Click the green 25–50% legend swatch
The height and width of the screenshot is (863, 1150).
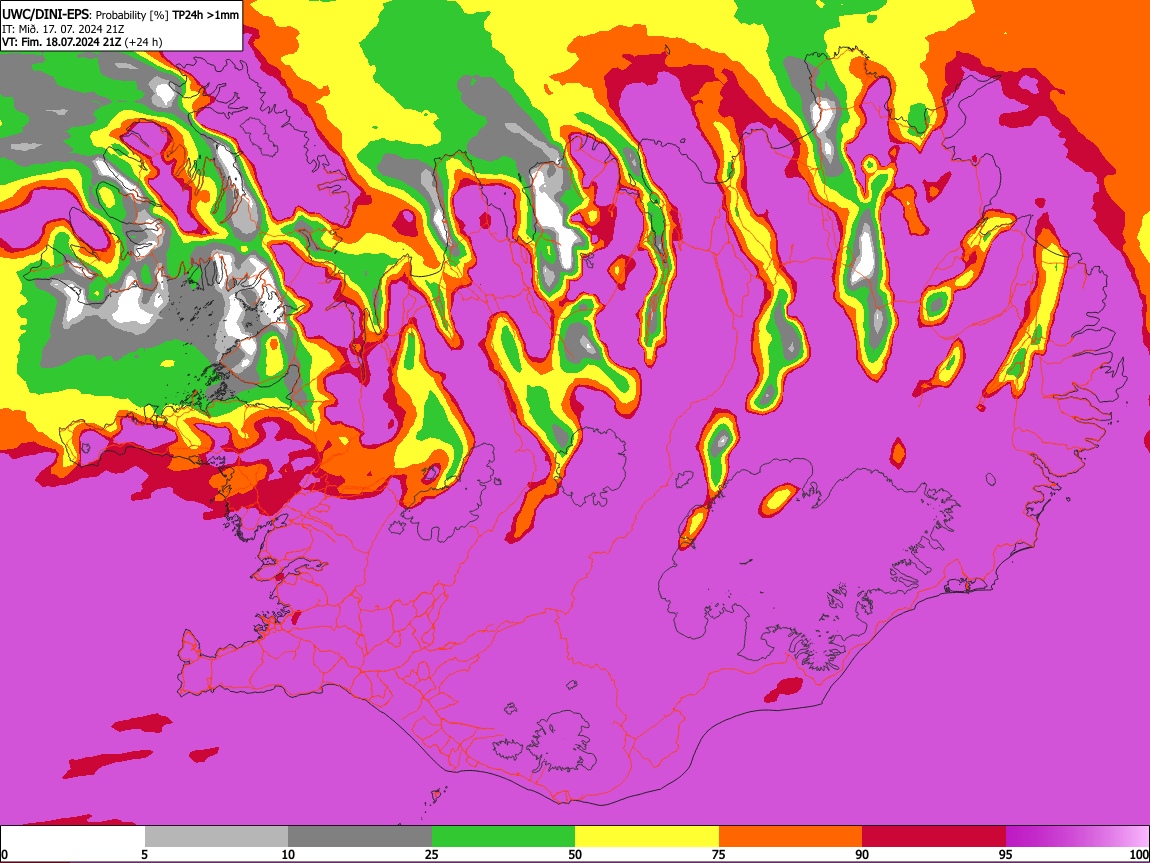pyautogui.click(x=503, y=836)
